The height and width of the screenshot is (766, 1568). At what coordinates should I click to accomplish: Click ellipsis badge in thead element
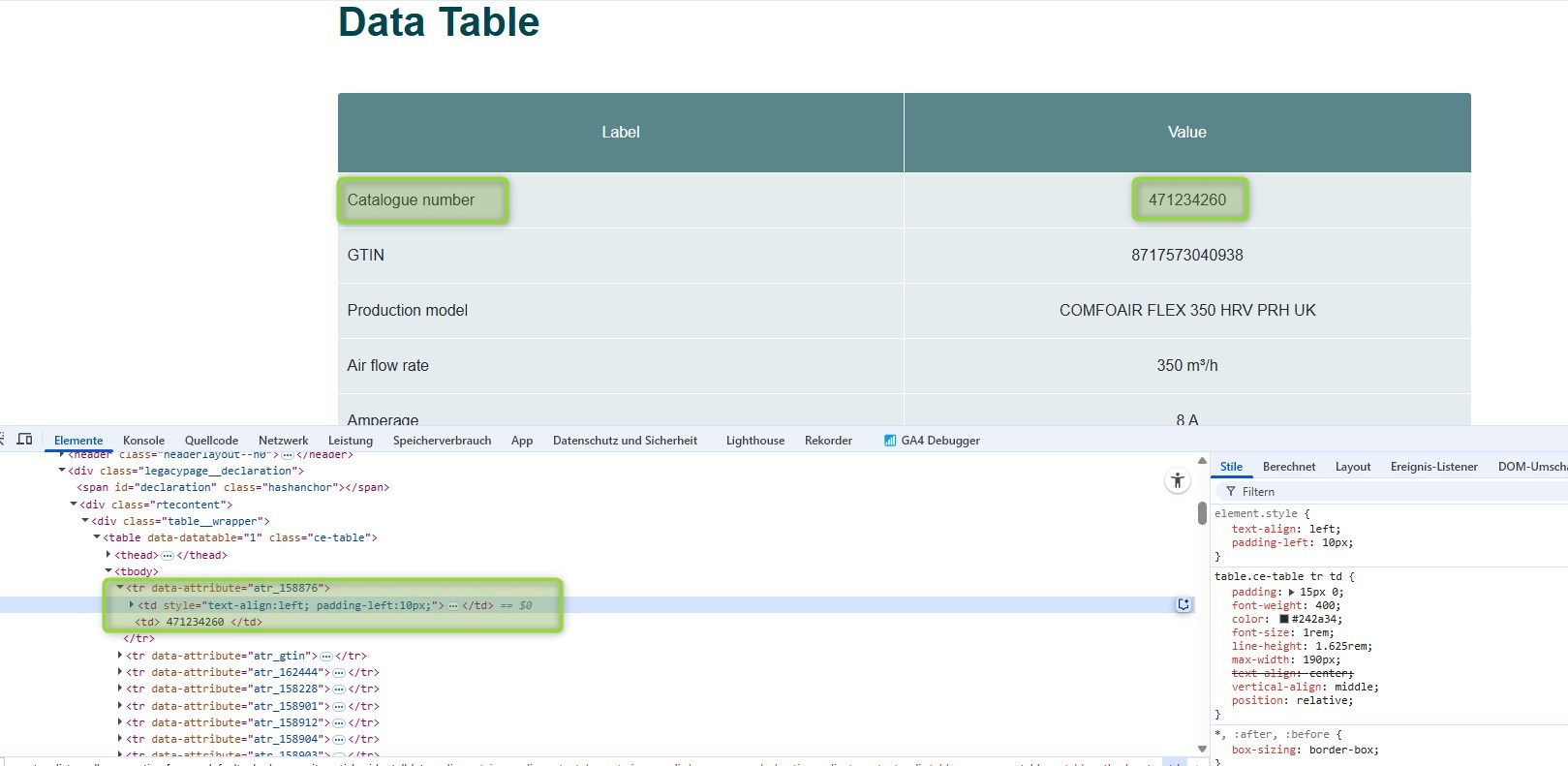(x=168, y=556)
